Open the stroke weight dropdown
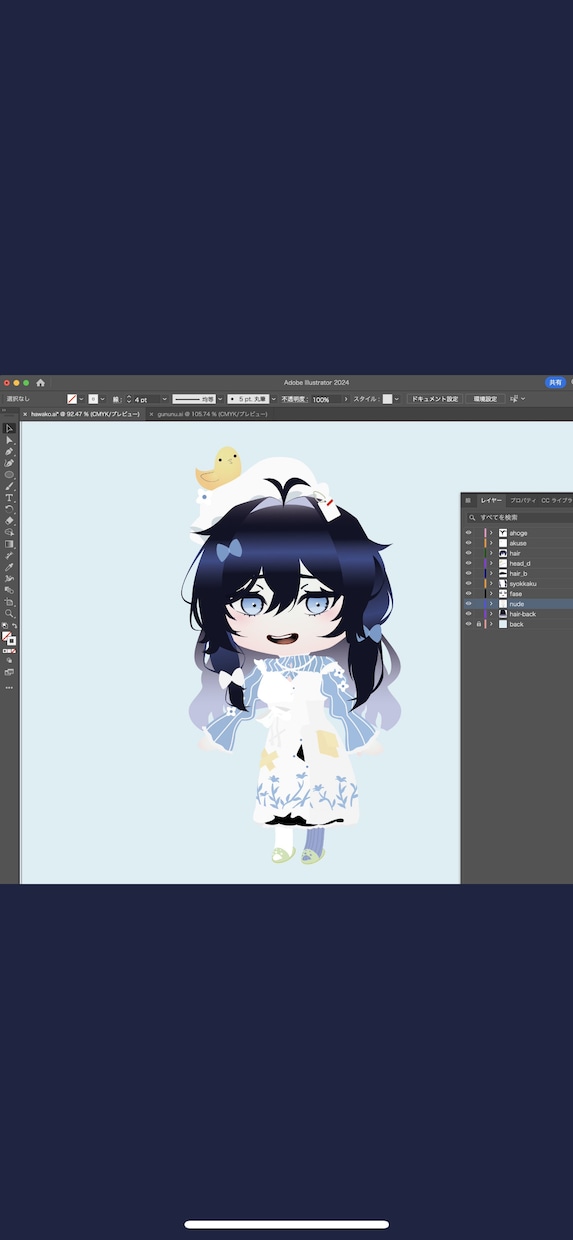Image resolution: width=573 pixels, height=1240 pixels. tap(164, 399)
